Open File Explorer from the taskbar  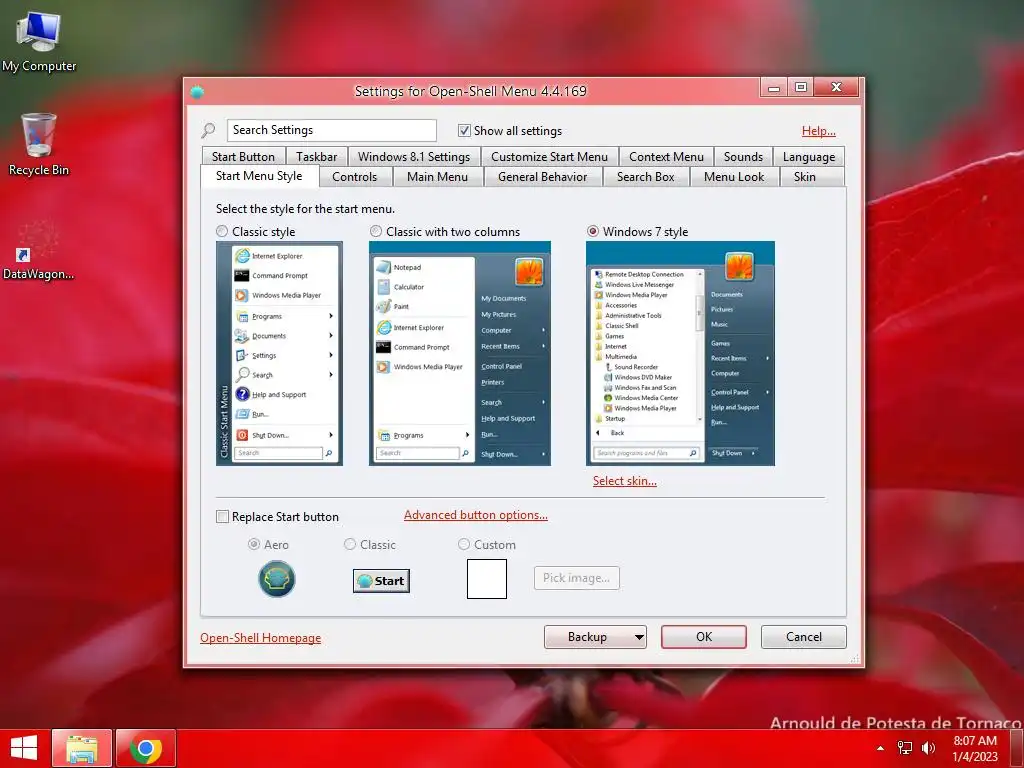pyautogui.click(x=82, y=748)
